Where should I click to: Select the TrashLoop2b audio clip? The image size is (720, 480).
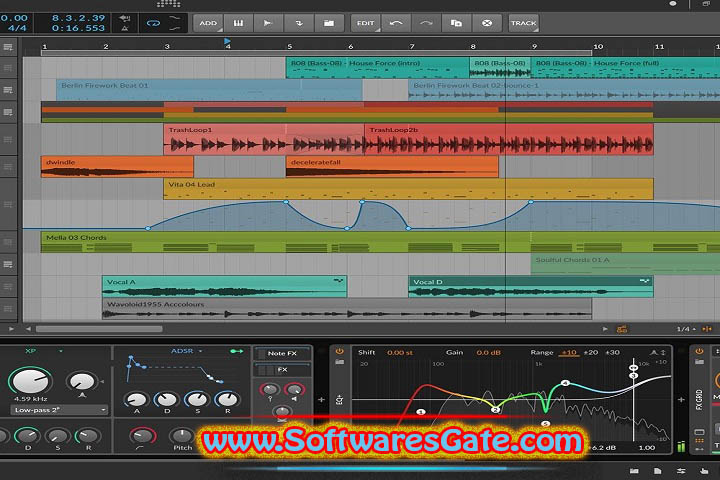[509, 140]
